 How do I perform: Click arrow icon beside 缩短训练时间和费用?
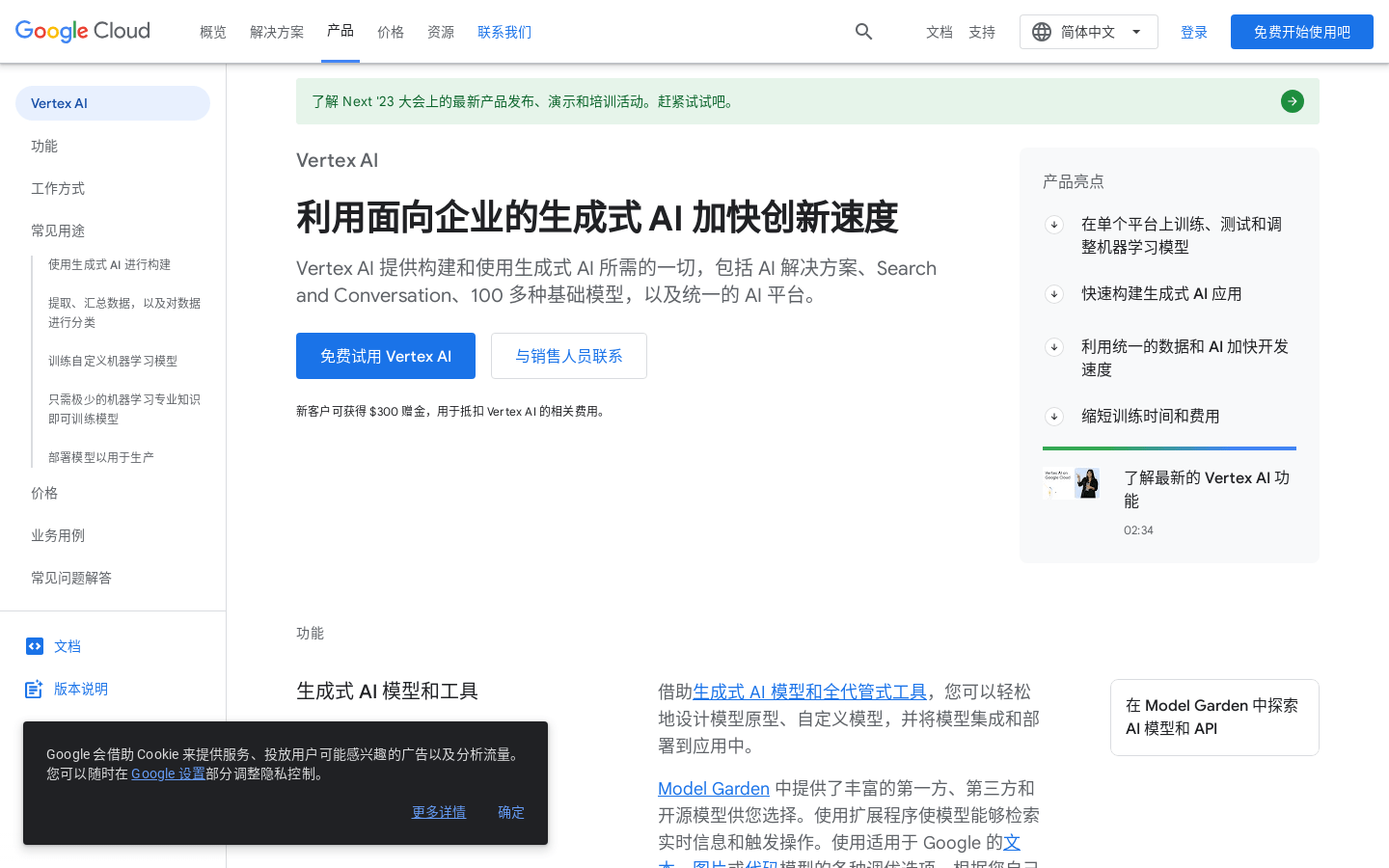point(1054,417)
